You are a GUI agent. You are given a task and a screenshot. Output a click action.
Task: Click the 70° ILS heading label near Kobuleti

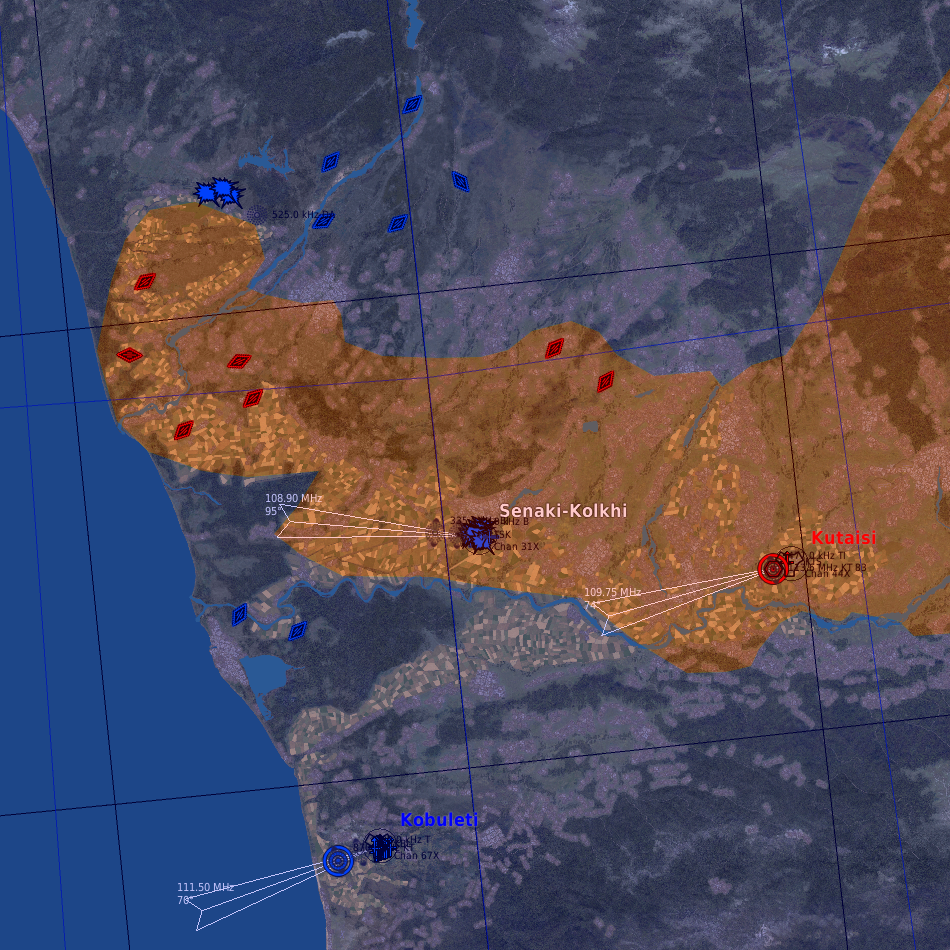pyautogui.click(x=184, y=900)
